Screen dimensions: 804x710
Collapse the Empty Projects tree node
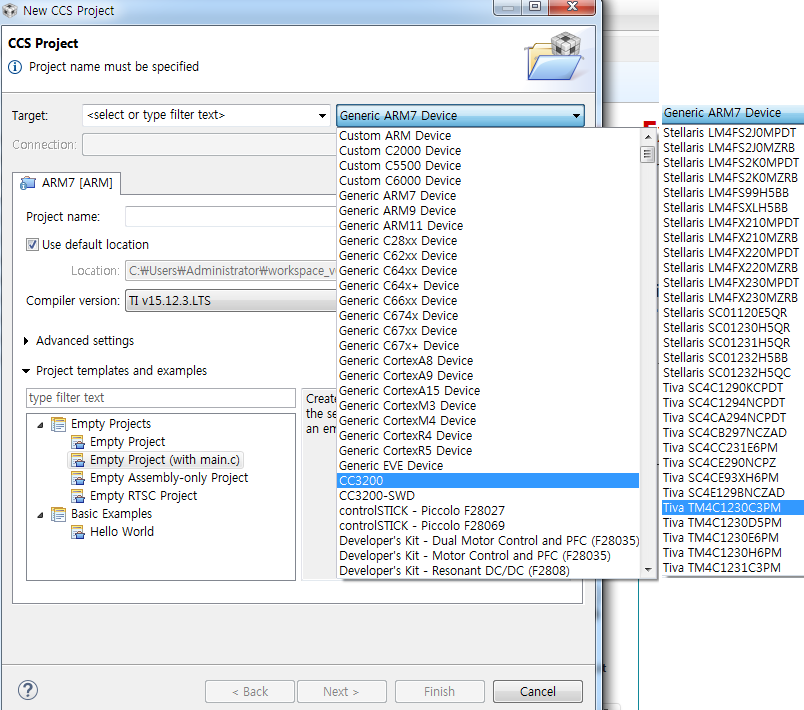tap(41, 425)
